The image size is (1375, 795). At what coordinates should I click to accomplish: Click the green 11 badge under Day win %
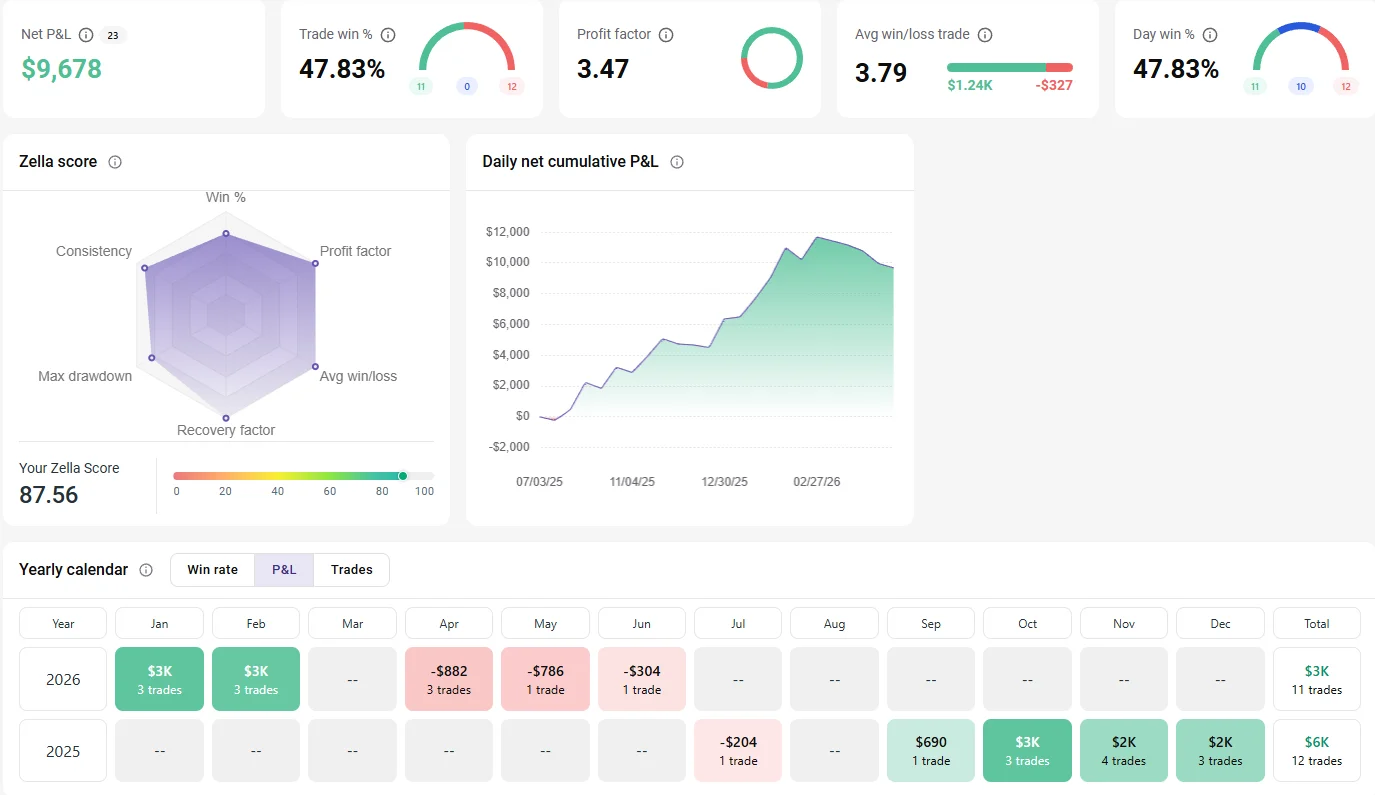(1255, 87)
